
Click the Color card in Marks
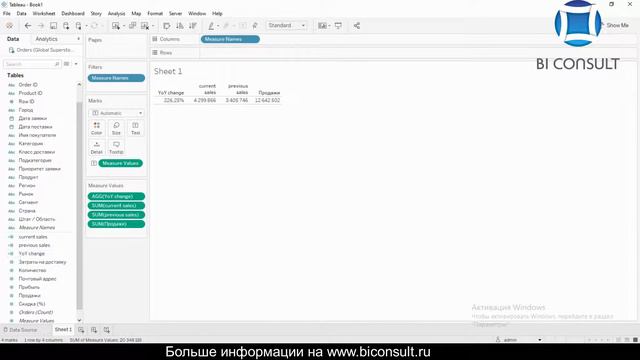coord(97,128)
